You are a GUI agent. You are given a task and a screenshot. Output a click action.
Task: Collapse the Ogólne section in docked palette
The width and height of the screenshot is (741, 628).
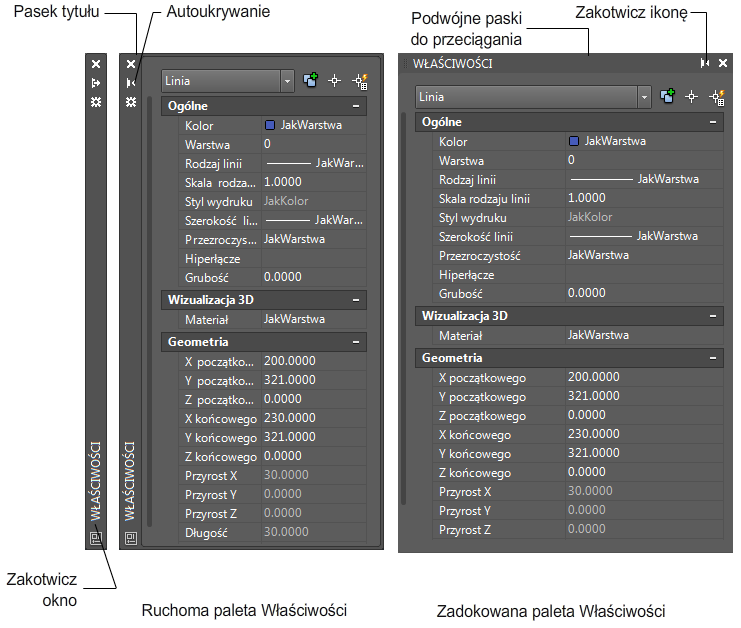713,122
